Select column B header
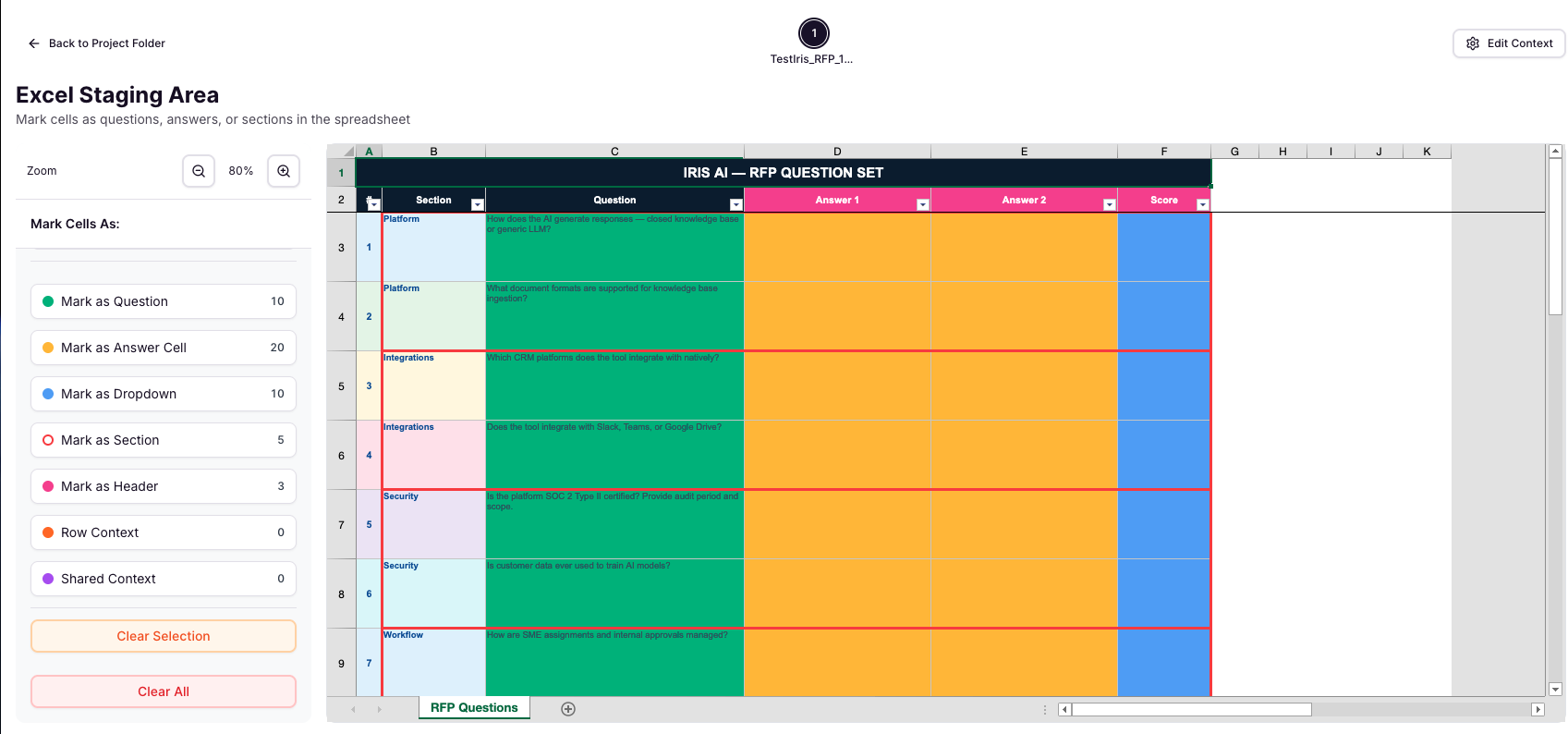This screenshot has height=734, width=1568. click(433, 152)
